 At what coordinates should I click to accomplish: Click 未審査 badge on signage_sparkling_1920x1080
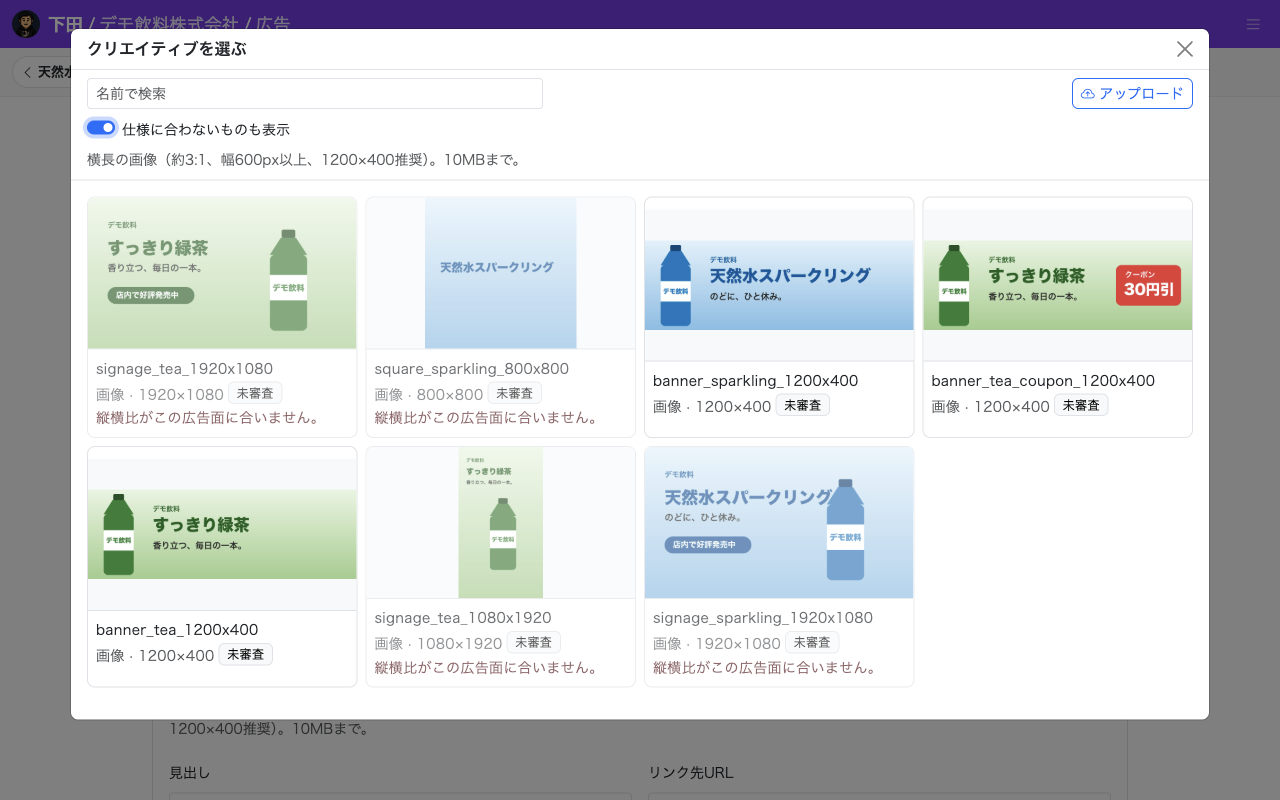(x=812, y=642)
